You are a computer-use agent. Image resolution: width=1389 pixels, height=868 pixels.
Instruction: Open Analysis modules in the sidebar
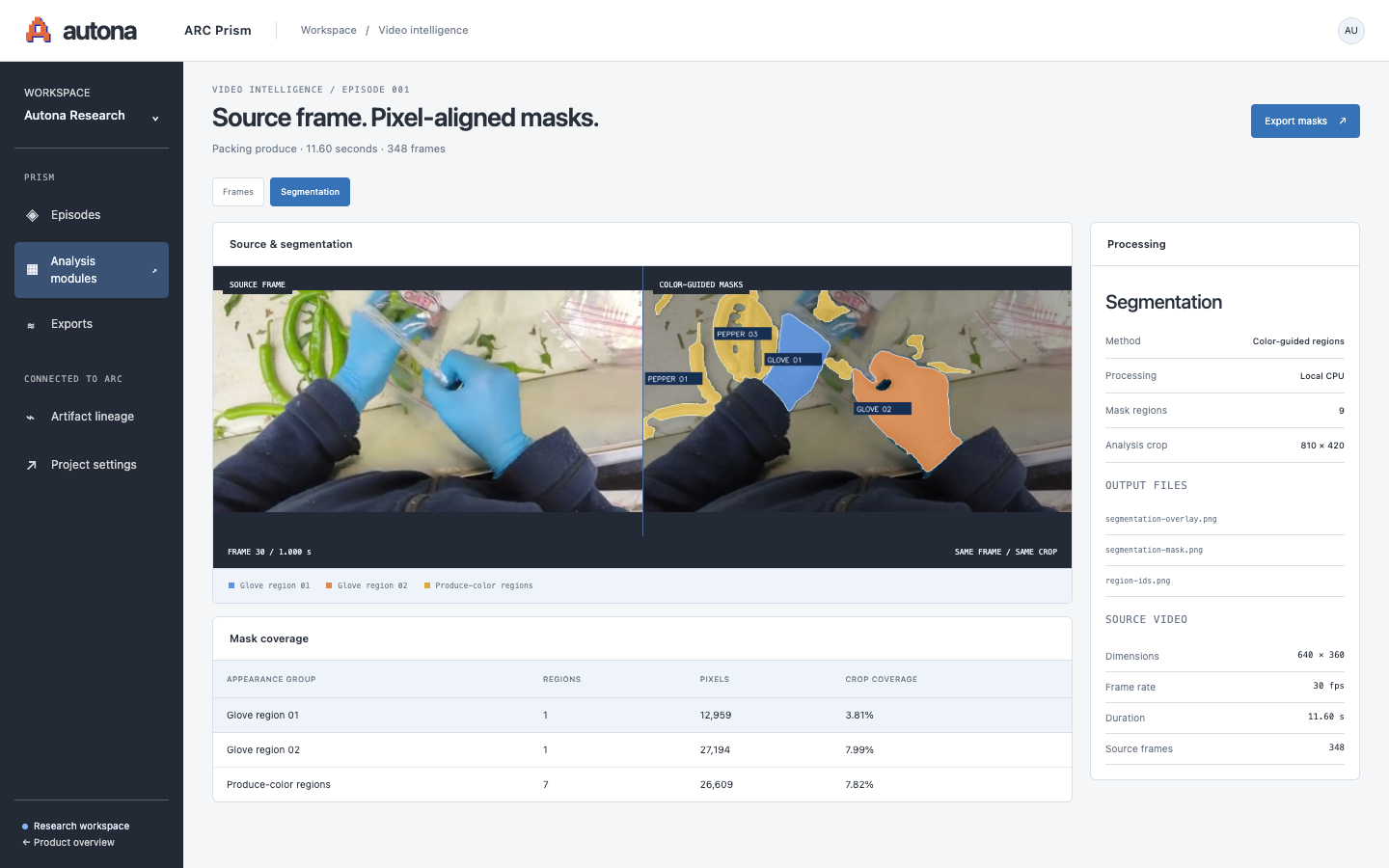pyautogui.click(x=92, y=270)
